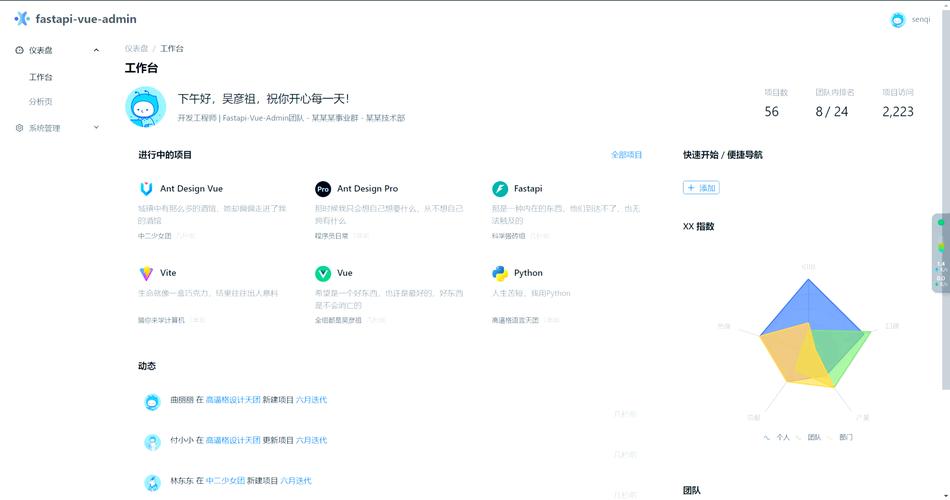Click 仪表盘 in the breadcrumb
950x500 pixels.
(x=136, y=48)
